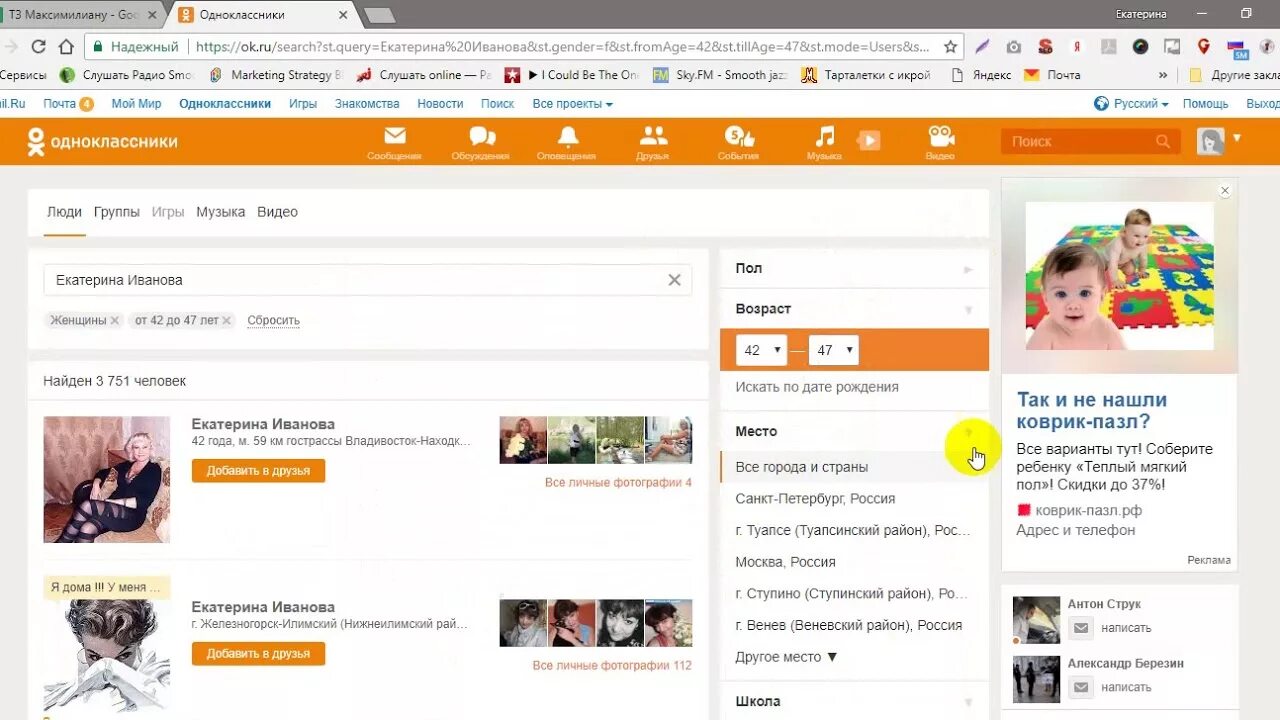Screen dimensions: 1280x720
Task: Switch to the Группы tab
Action: coord(117,212)
